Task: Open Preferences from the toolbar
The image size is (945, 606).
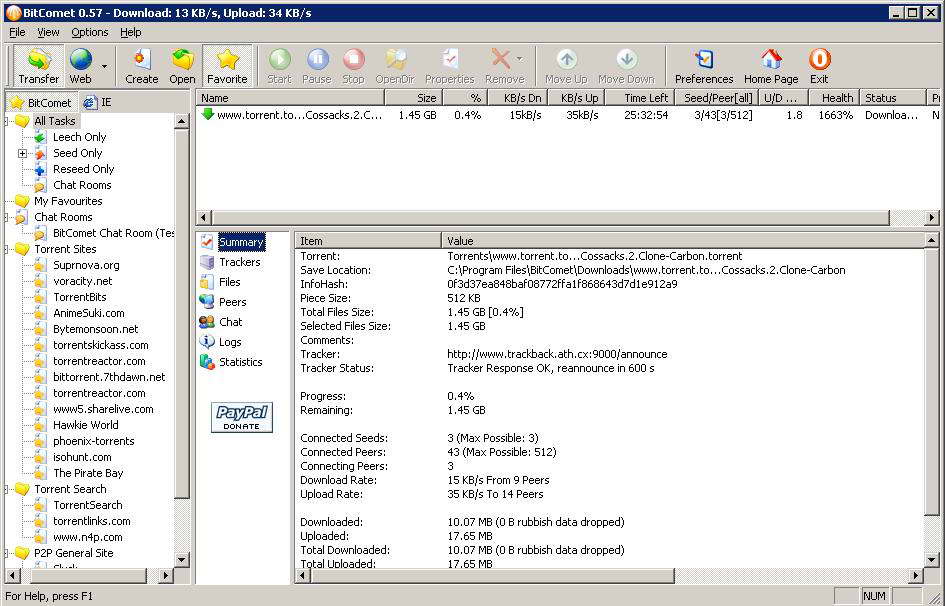Action: 704,66
